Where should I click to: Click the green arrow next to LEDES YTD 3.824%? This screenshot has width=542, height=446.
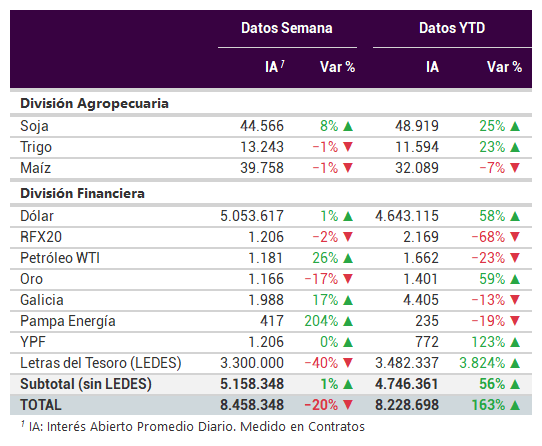click(x=515, y=363)
